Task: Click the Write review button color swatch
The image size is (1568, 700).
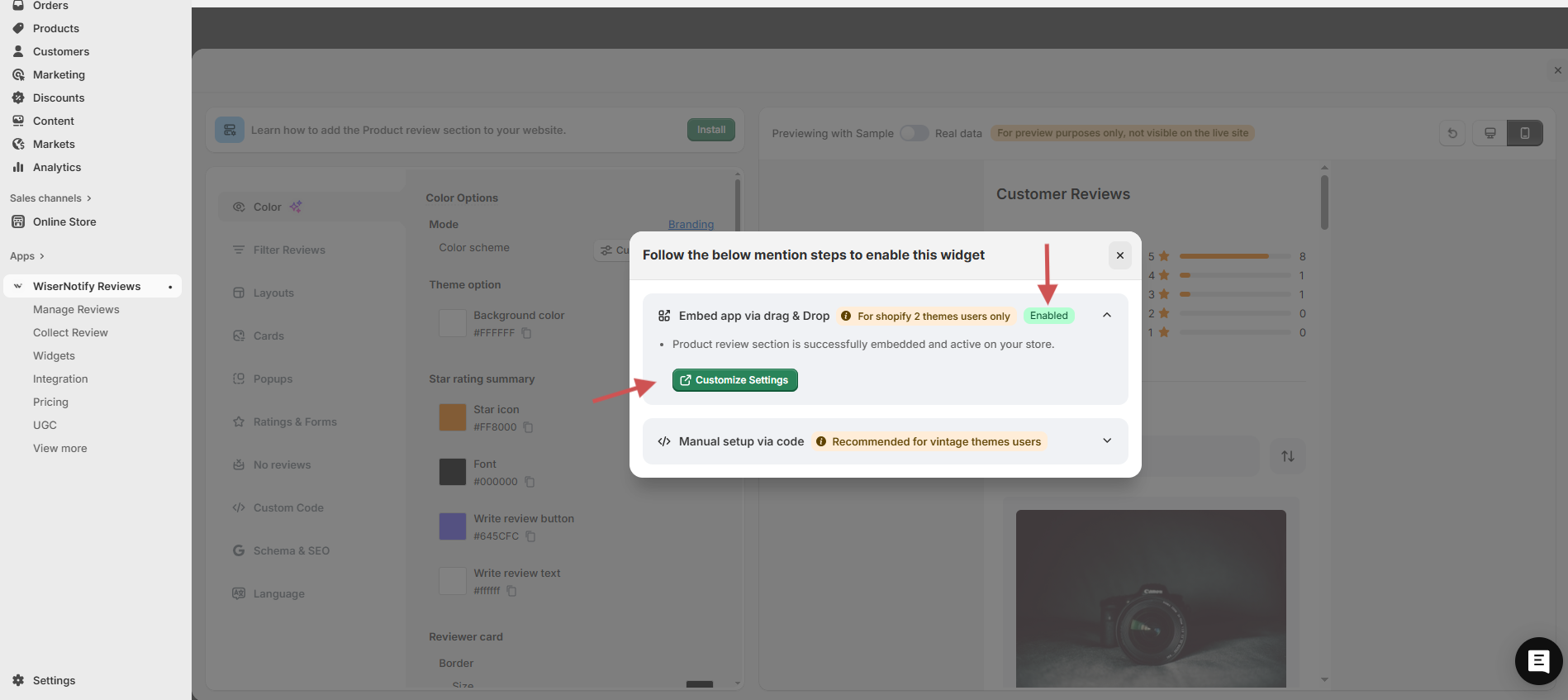Action: pos(452,526)
